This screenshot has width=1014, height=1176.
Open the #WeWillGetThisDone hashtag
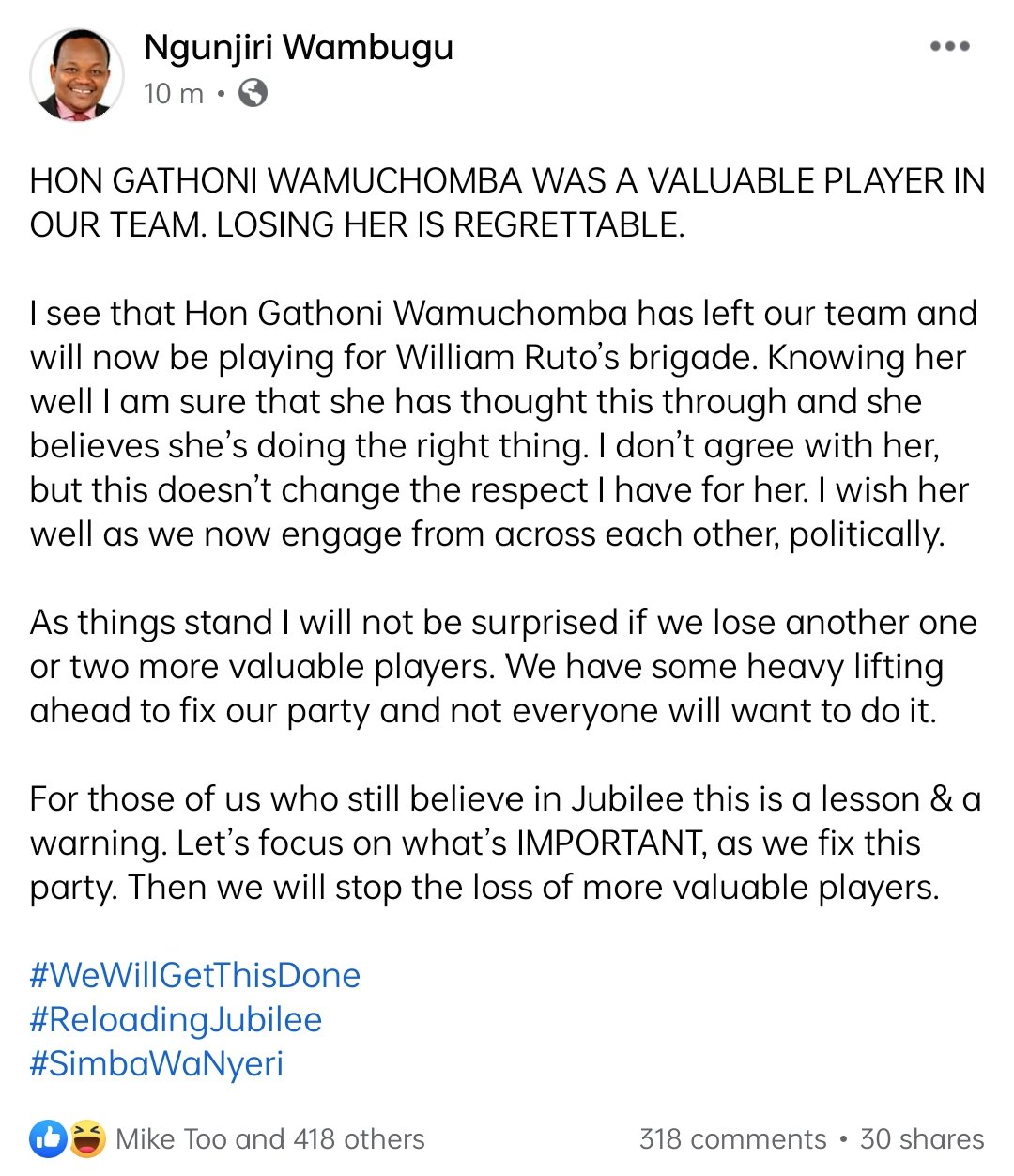(195, 975)
